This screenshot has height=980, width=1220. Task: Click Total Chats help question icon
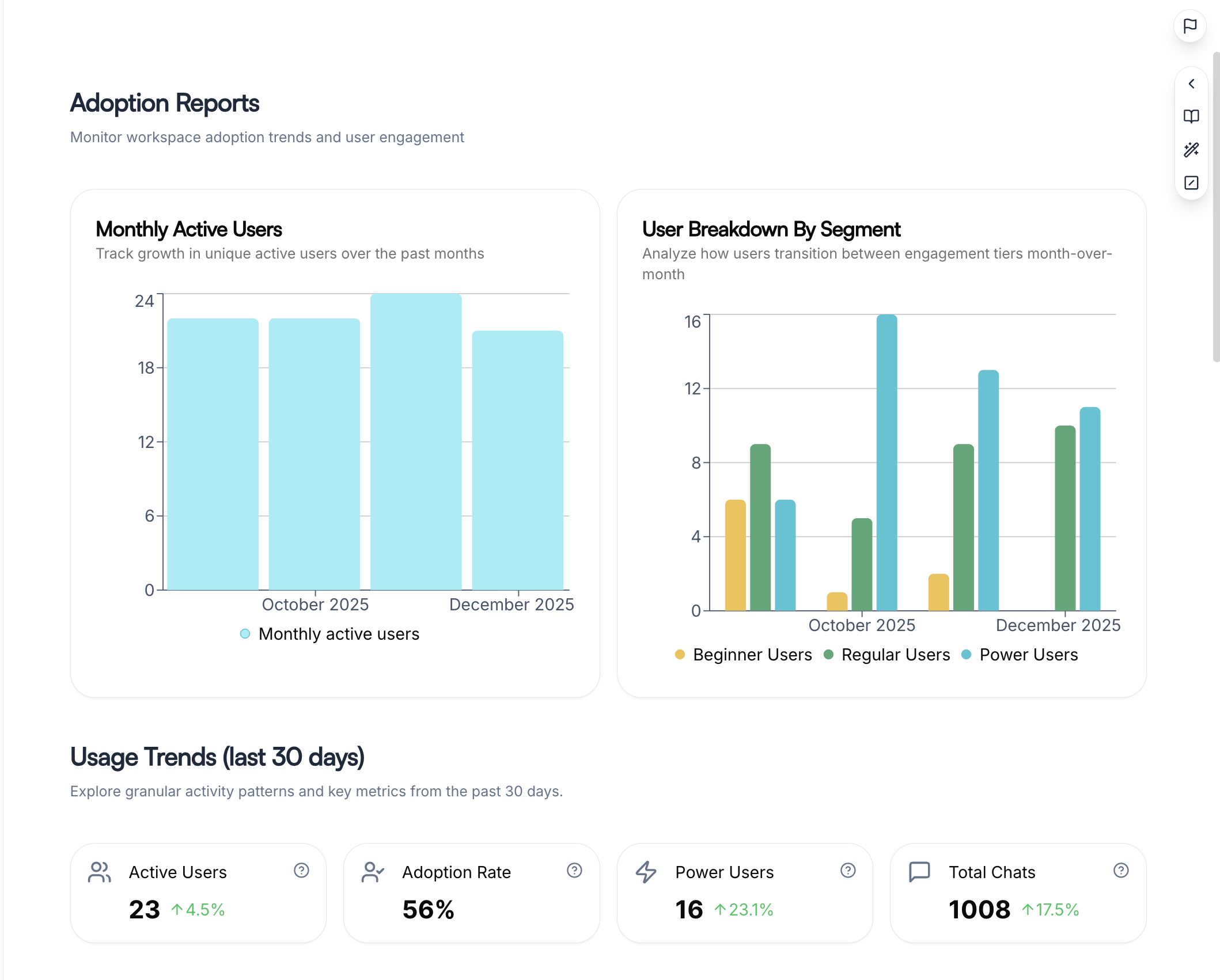(x=1121, y=870)
